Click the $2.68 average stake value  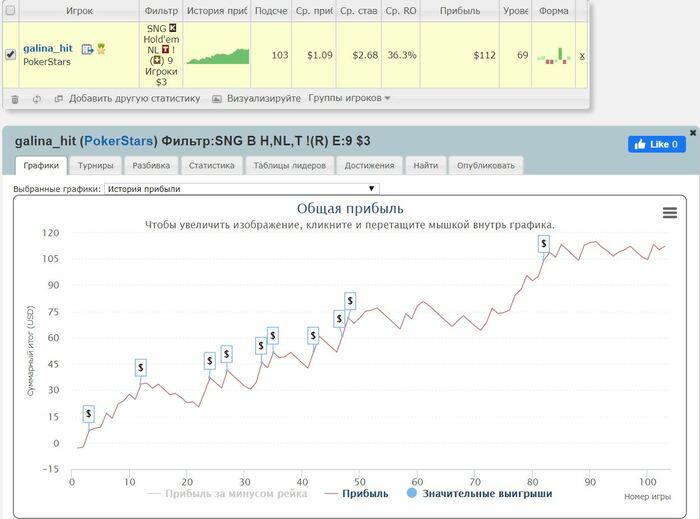[365, 55]
